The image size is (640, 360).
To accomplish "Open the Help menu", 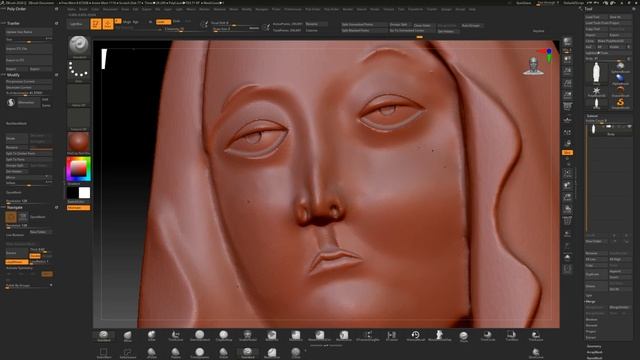I will pos(472,9).
